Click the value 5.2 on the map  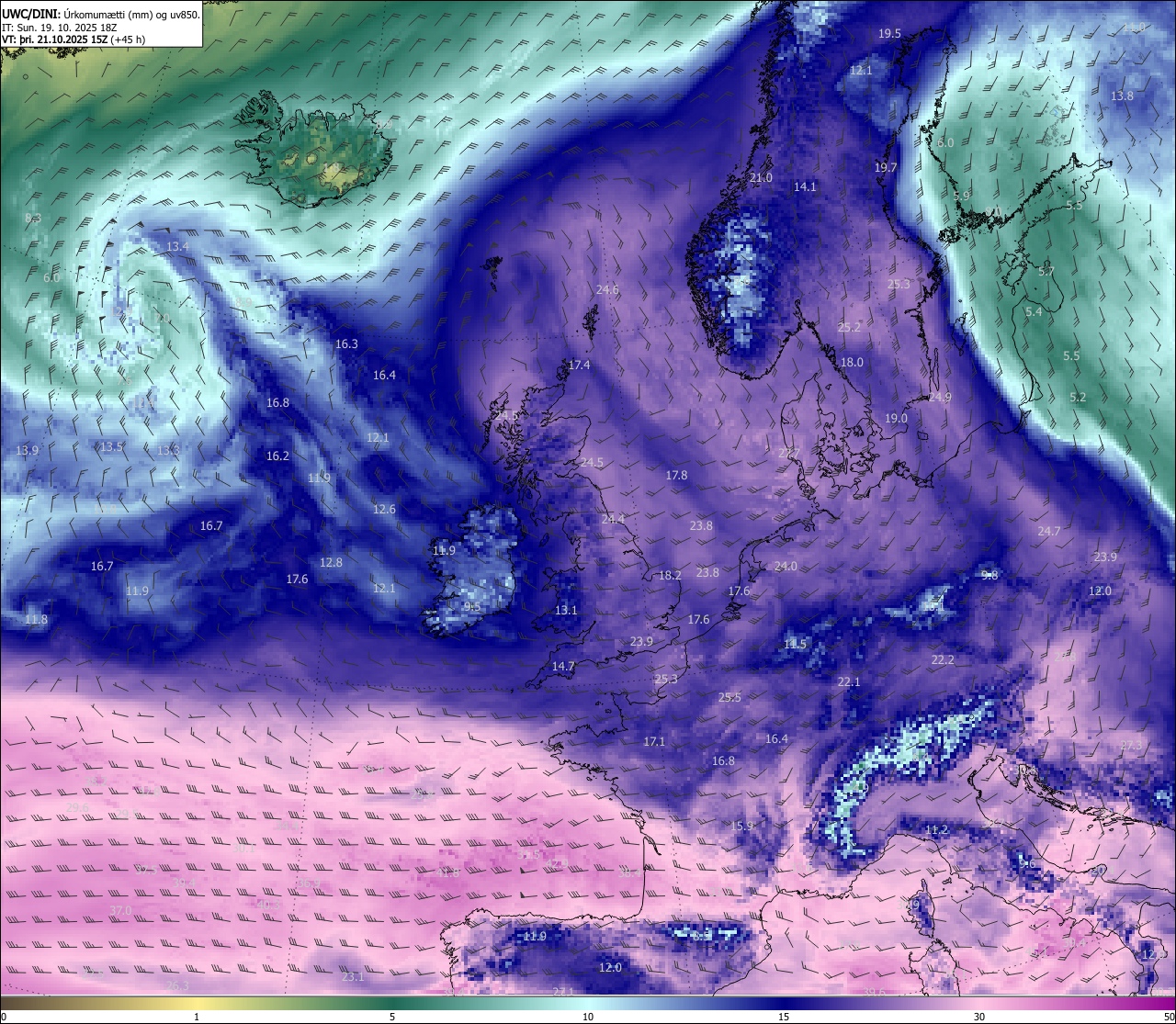click(x=1078, y=397)
